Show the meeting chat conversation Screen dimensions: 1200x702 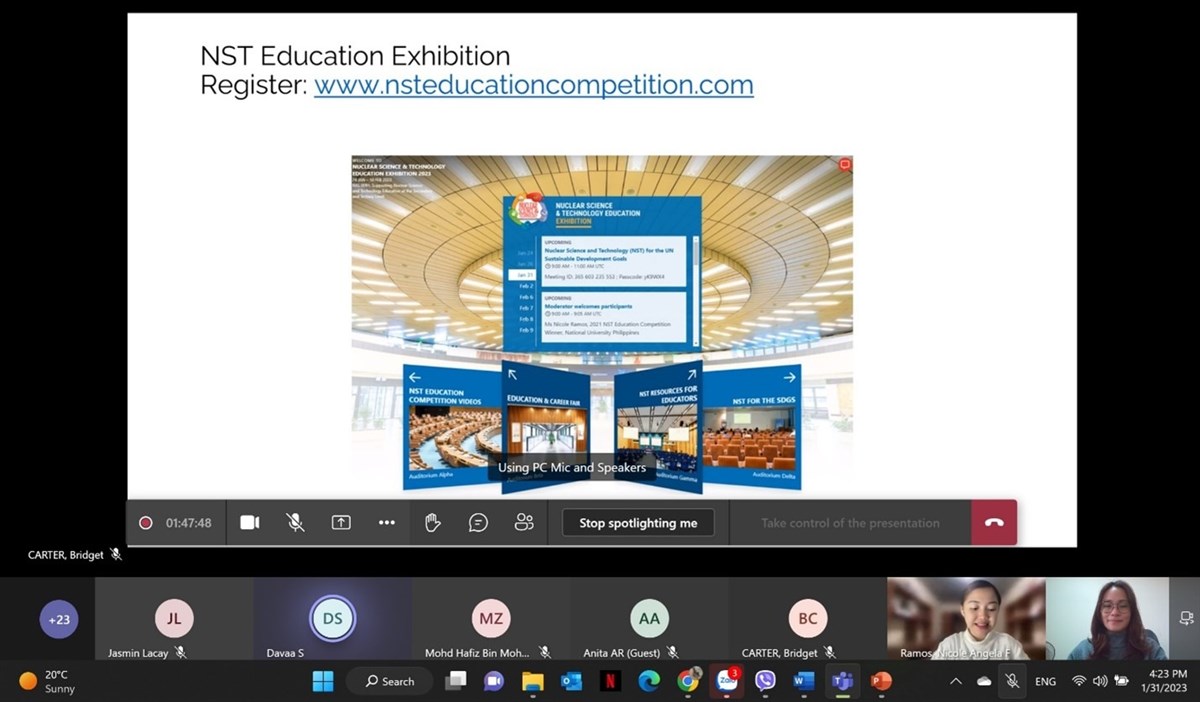478,523
